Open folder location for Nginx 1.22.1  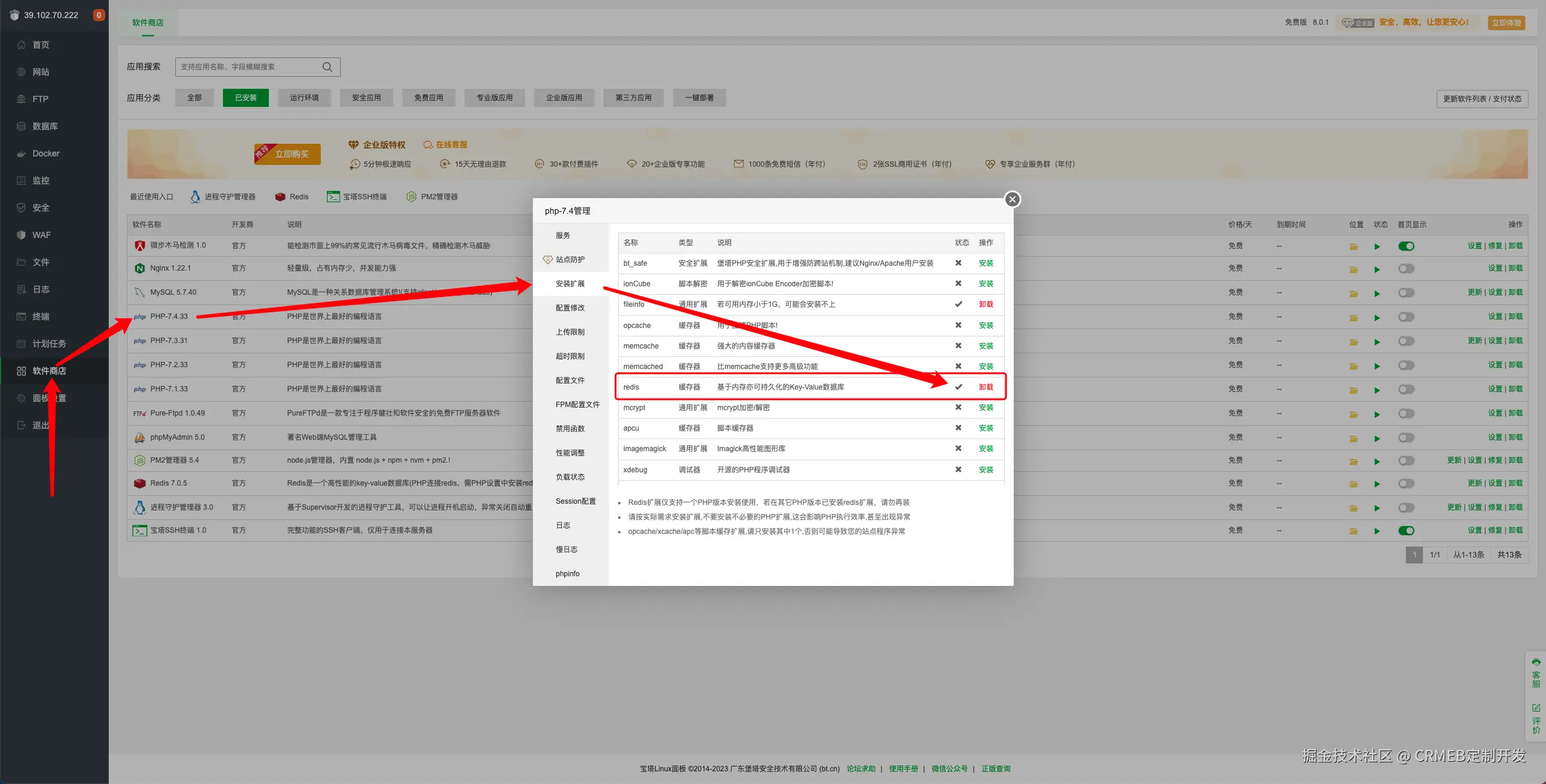pos(1353,269)
